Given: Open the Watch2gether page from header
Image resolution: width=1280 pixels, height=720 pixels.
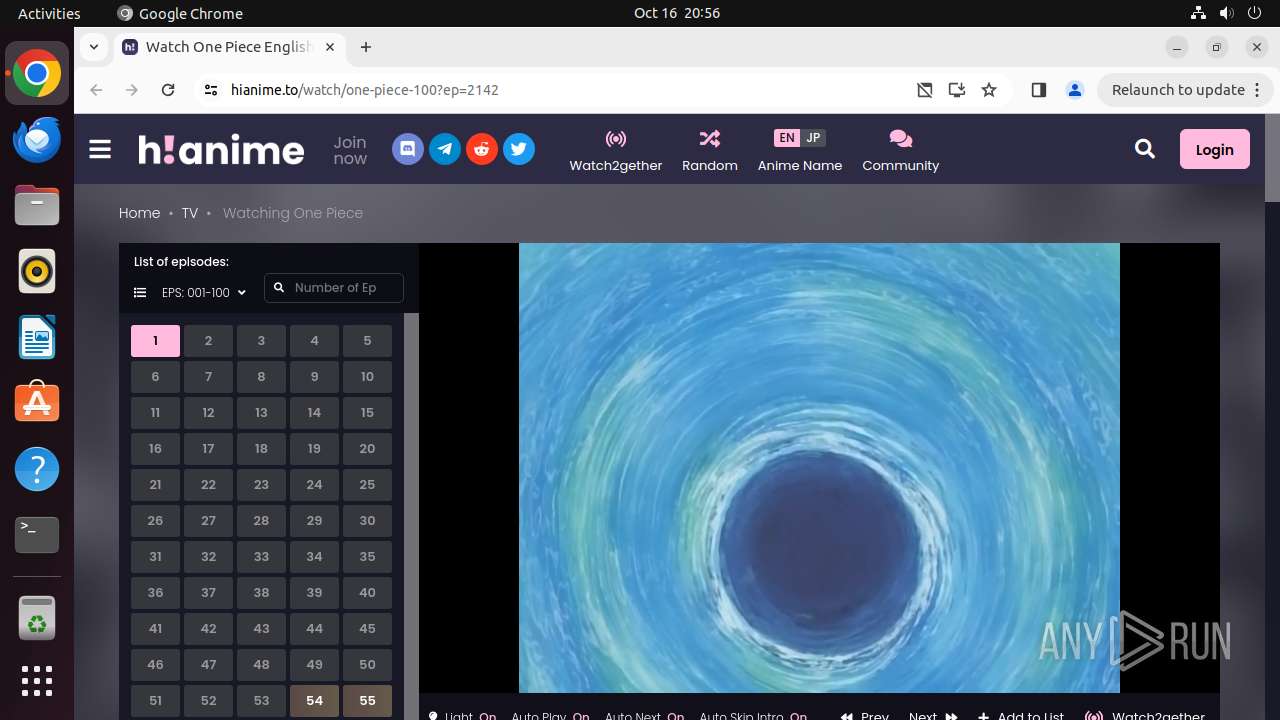Looking at the screenshot, I should (x=616, y=150).
